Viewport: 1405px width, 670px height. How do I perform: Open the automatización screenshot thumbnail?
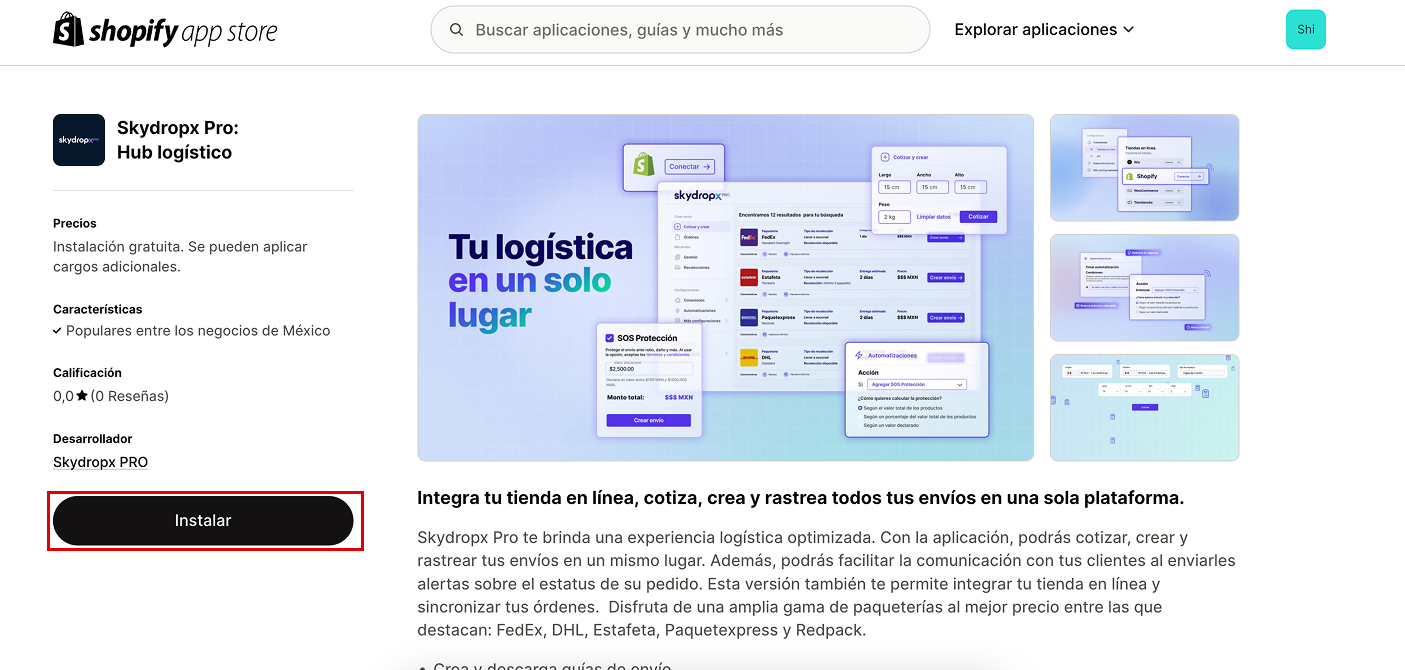1144,288
